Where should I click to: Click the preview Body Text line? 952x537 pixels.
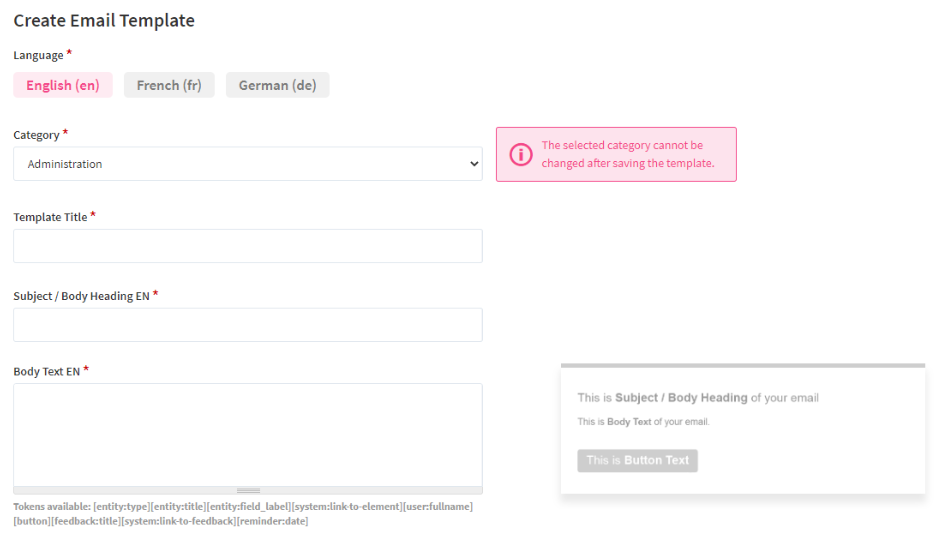643,422
